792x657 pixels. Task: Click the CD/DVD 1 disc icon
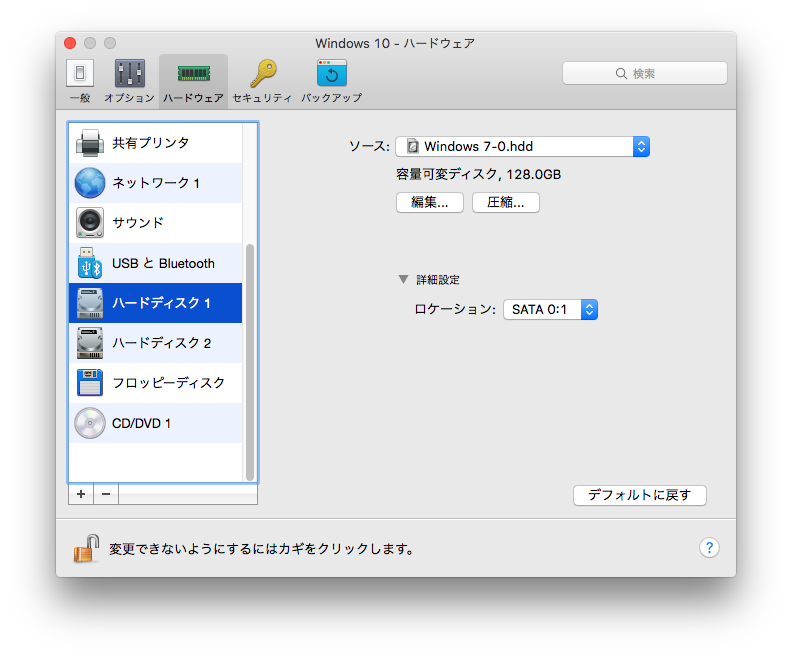tap(90, 423)
